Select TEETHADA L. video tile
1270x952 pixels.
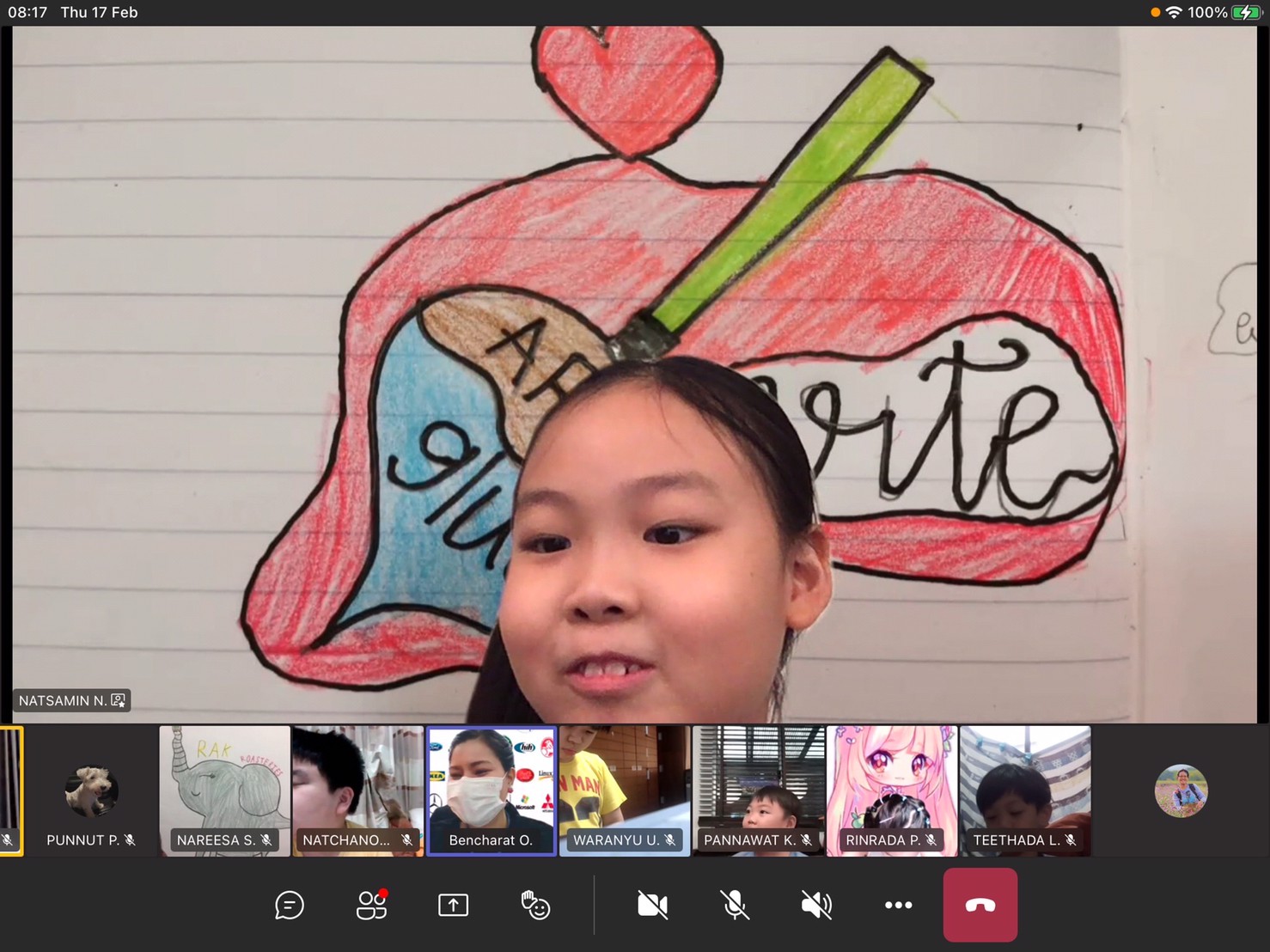point(1025,791)
